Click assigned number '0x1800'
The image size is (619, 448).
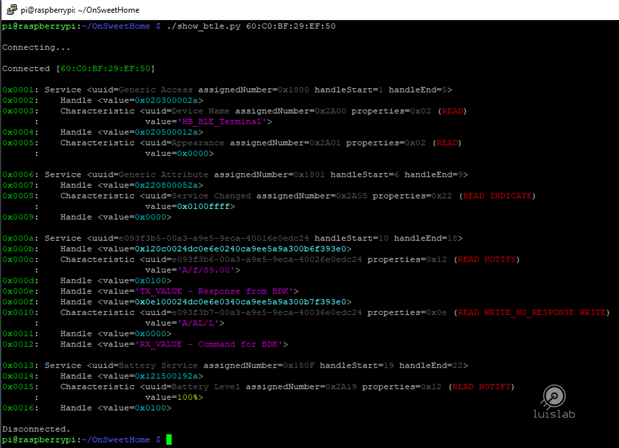(293, 90)
